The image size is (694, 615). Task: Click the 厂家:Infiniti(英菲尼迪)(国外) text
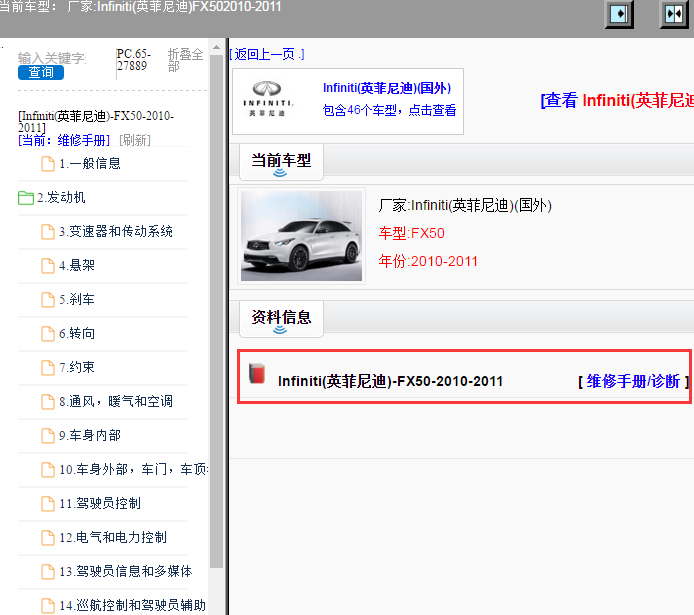[465, 206]
